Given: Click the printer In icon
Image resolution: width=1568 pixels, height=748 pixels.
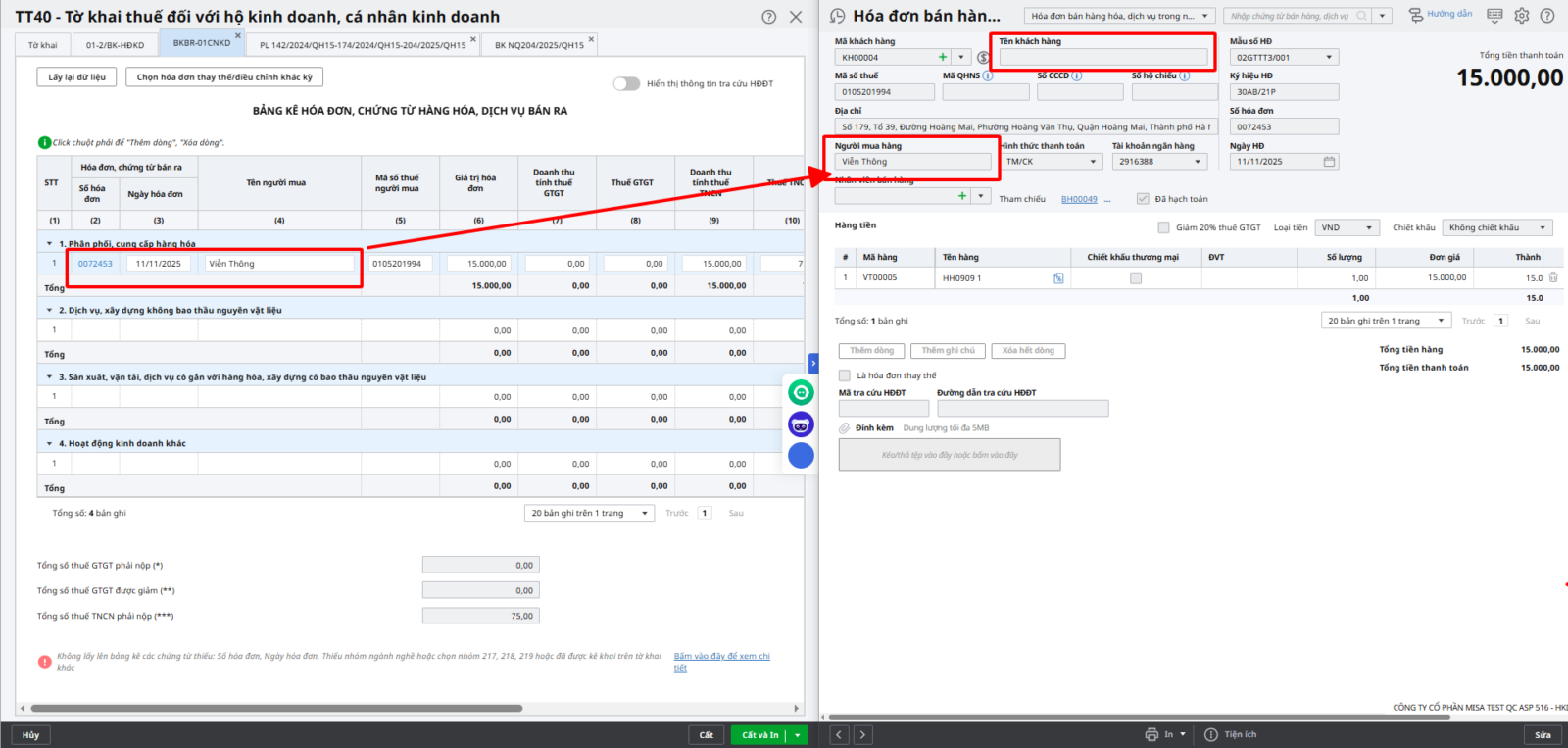Looking at the screenshot, I should pos(1151,734).
